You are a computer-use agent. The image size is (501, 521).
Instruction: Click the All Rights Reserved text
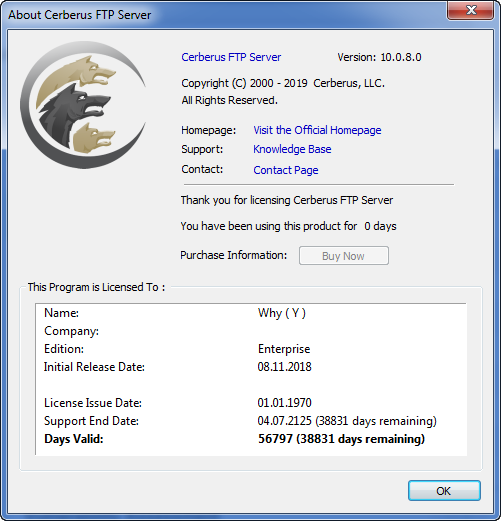229,100
